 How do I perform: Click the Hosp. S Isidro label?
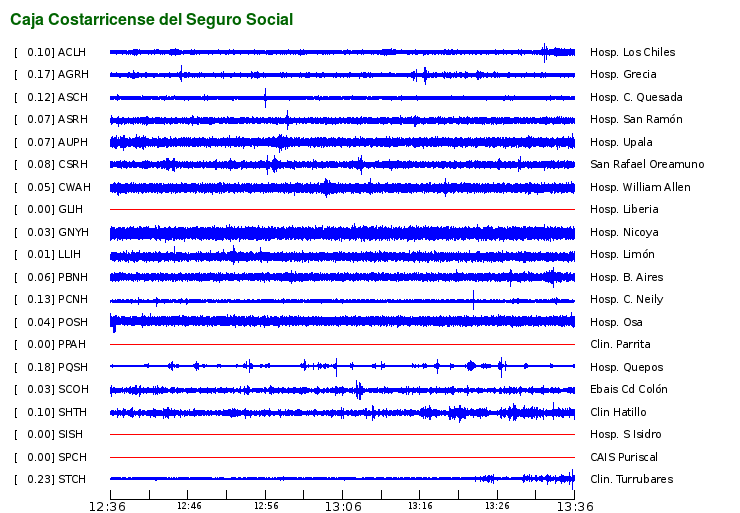pyautogui.click(x=625, y=435)
